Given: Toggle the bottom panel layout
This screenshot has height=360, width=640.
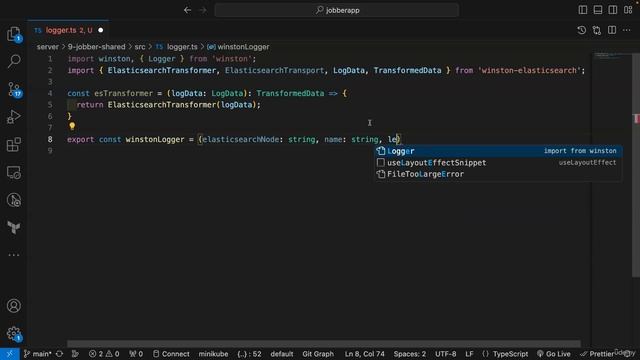Looking at the screenshot, I should click(598, 10).
